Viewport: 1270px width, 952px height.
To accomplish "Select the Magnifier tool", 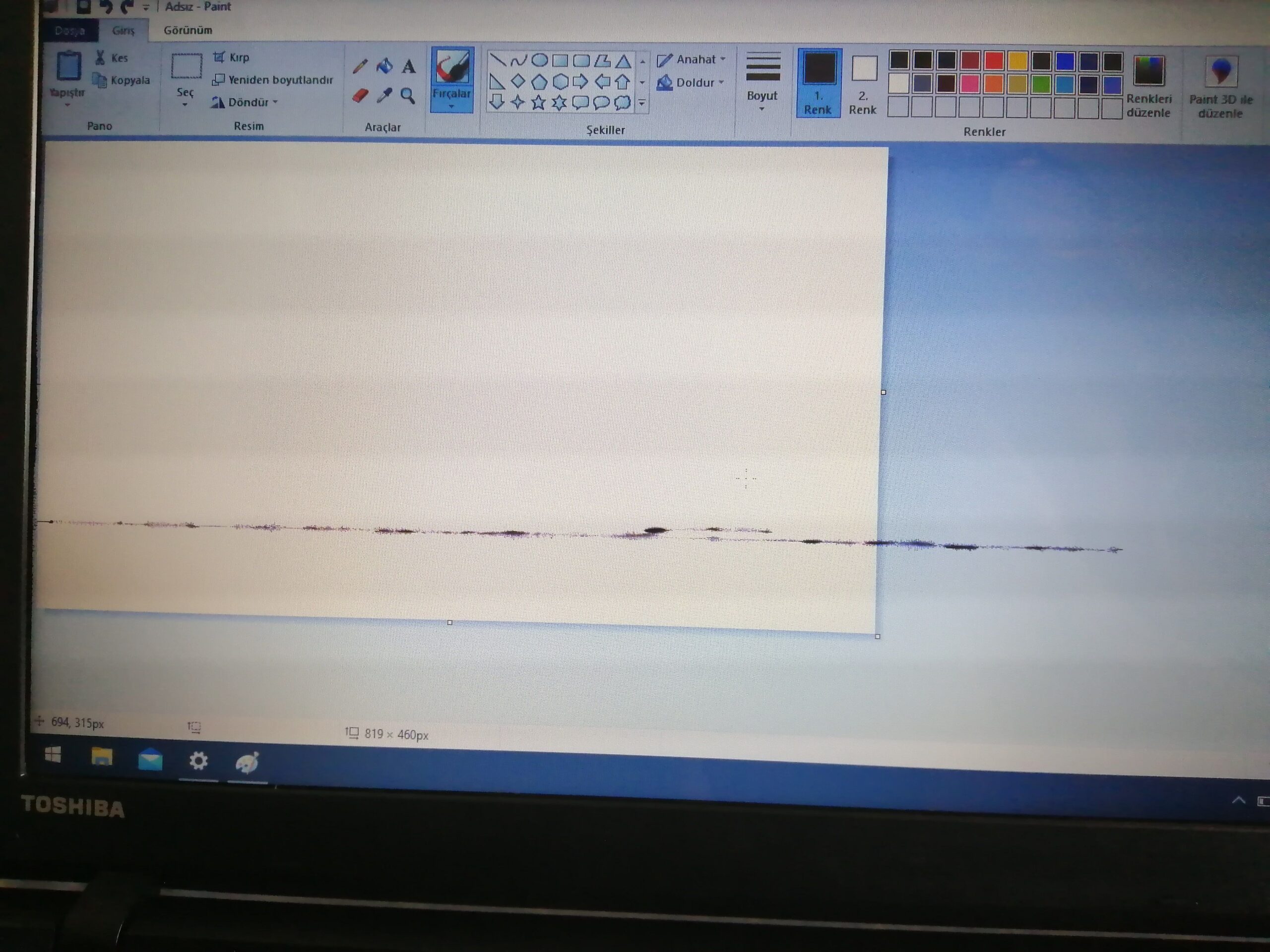I will [408, 96].
